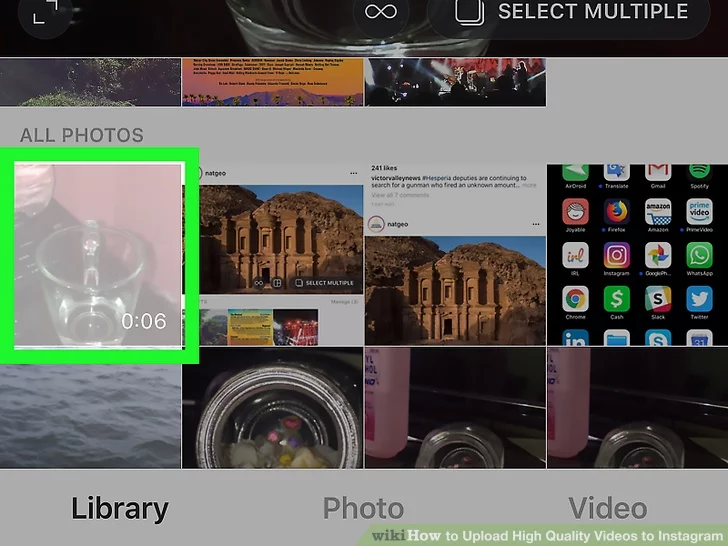This screenshot has width=728, height=546.
Task: Select the 0:06 glass mug video thumbnail
Action: point(99,255)
